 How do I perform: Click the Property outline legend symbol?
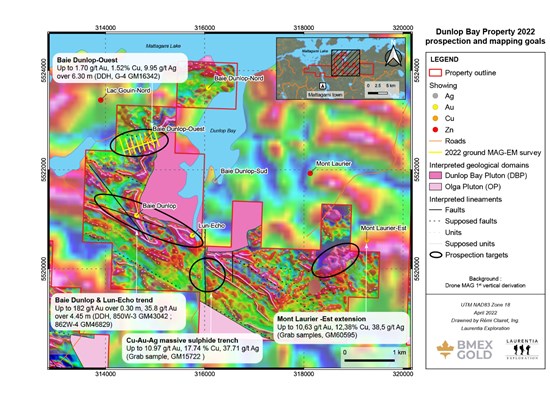(435, 73)
